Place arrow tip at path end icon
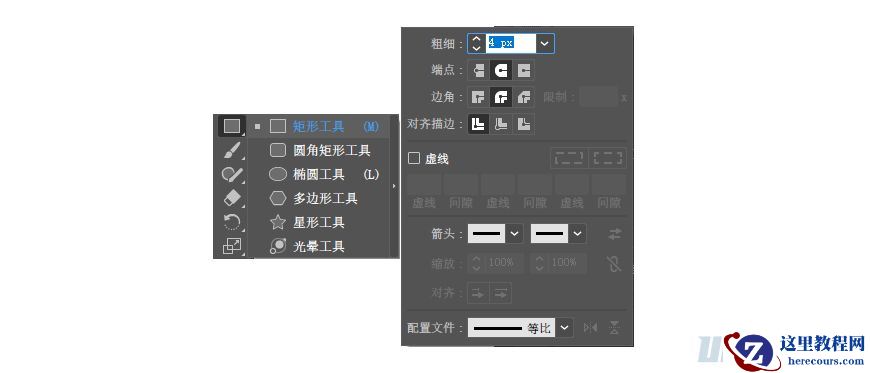Viewport: 870px width, 373px height. pos(500,293)
